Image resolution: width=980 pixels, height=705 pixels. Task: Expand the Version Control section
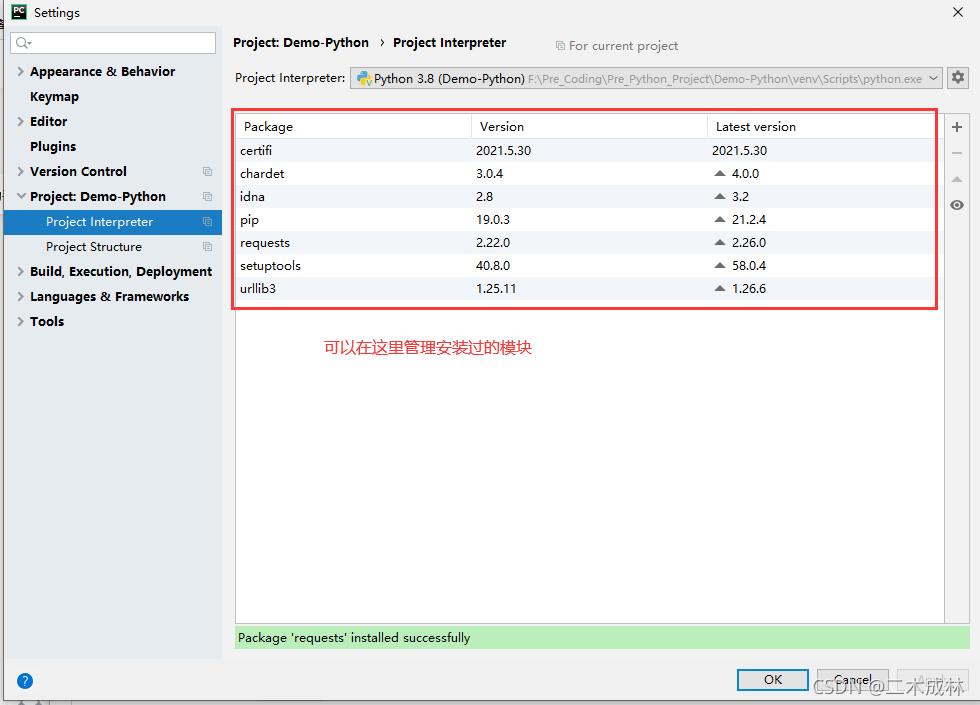pos(21,171)
